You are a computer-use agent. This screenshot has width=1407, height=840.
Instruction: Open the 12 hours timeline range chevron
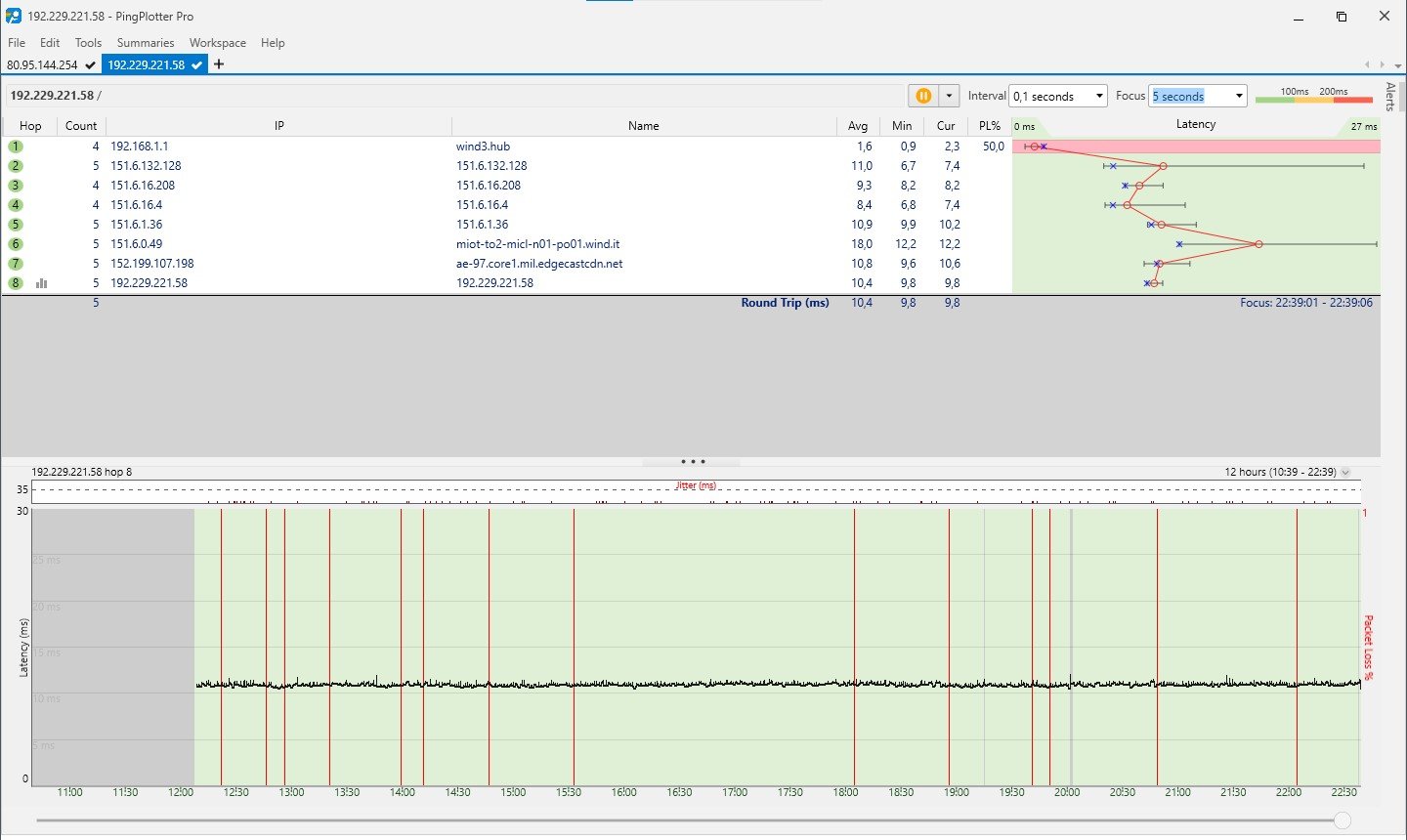coord(1345,472)
